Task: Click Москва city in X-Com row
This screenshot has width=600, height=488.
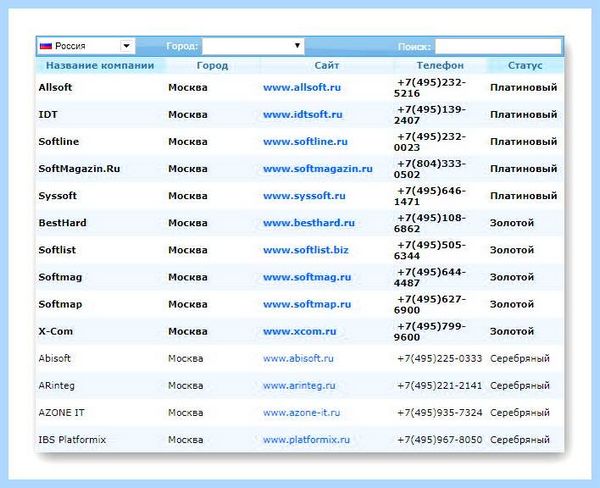Action: (x=188, y=331)
